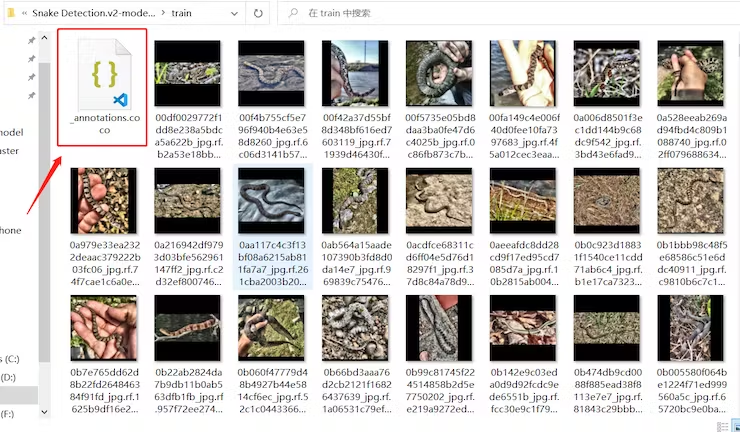Click the topmost pin icon in the sidebar
The width and height of the screenshot is (740, 432).
point(31,41)
